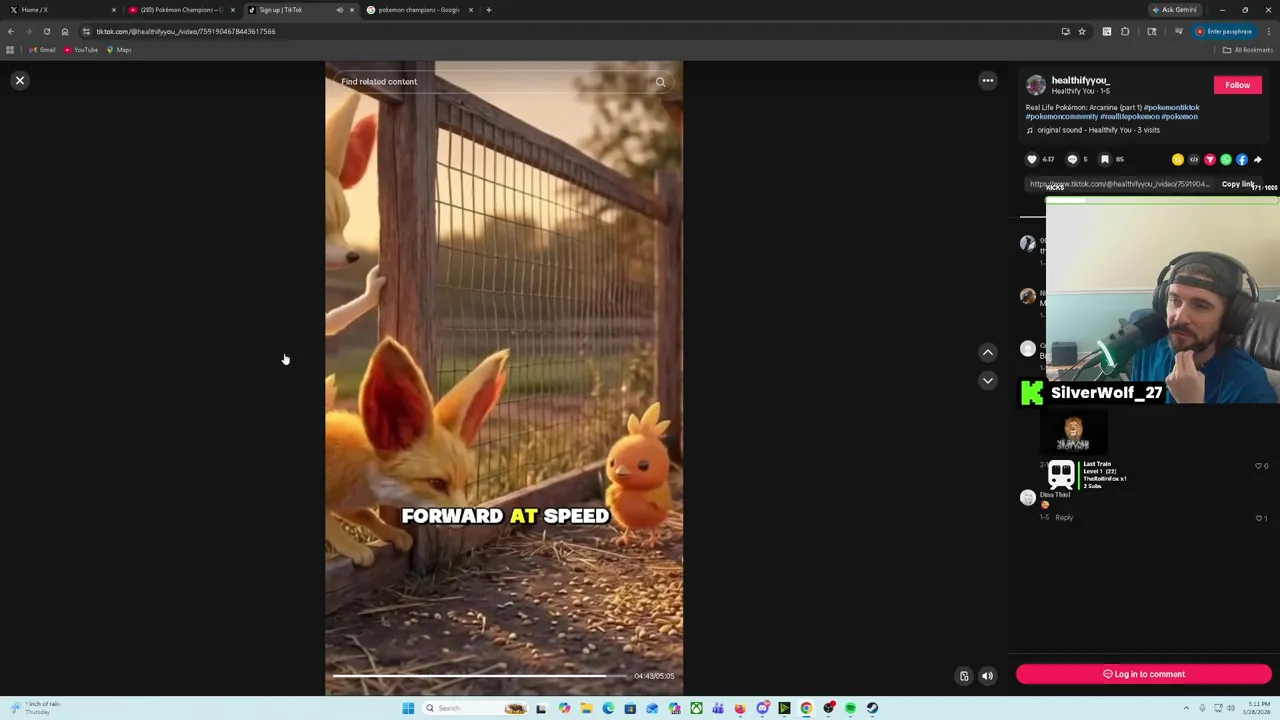The height and width of the screenshot is (720, 1280).
Task: Switch to pokemon champions Google tab
Action: [x=418, y=10]
